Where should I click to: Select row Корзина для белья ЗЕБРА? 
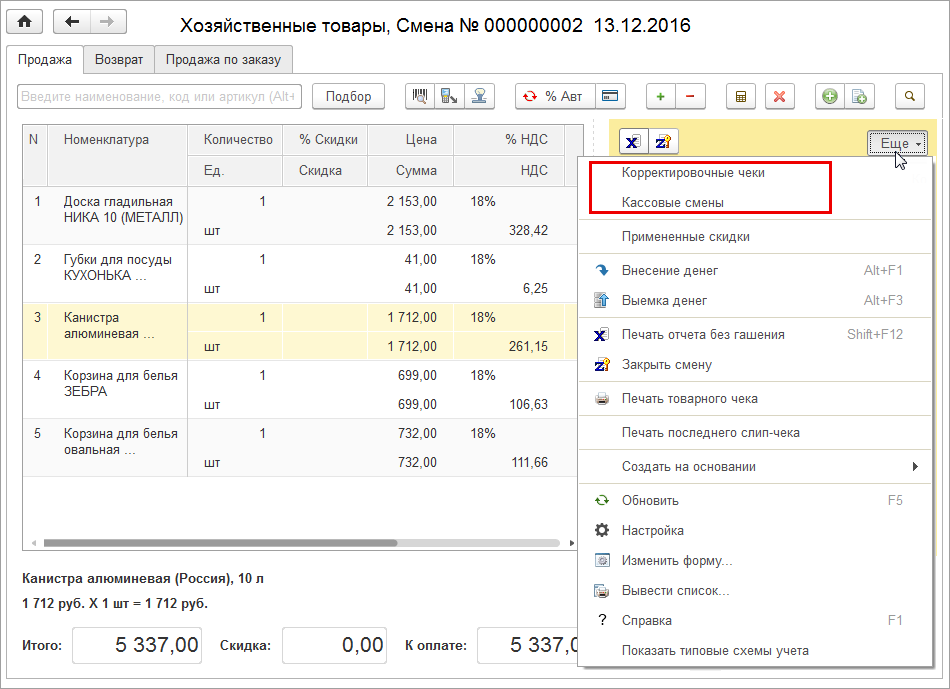(300, 390)
